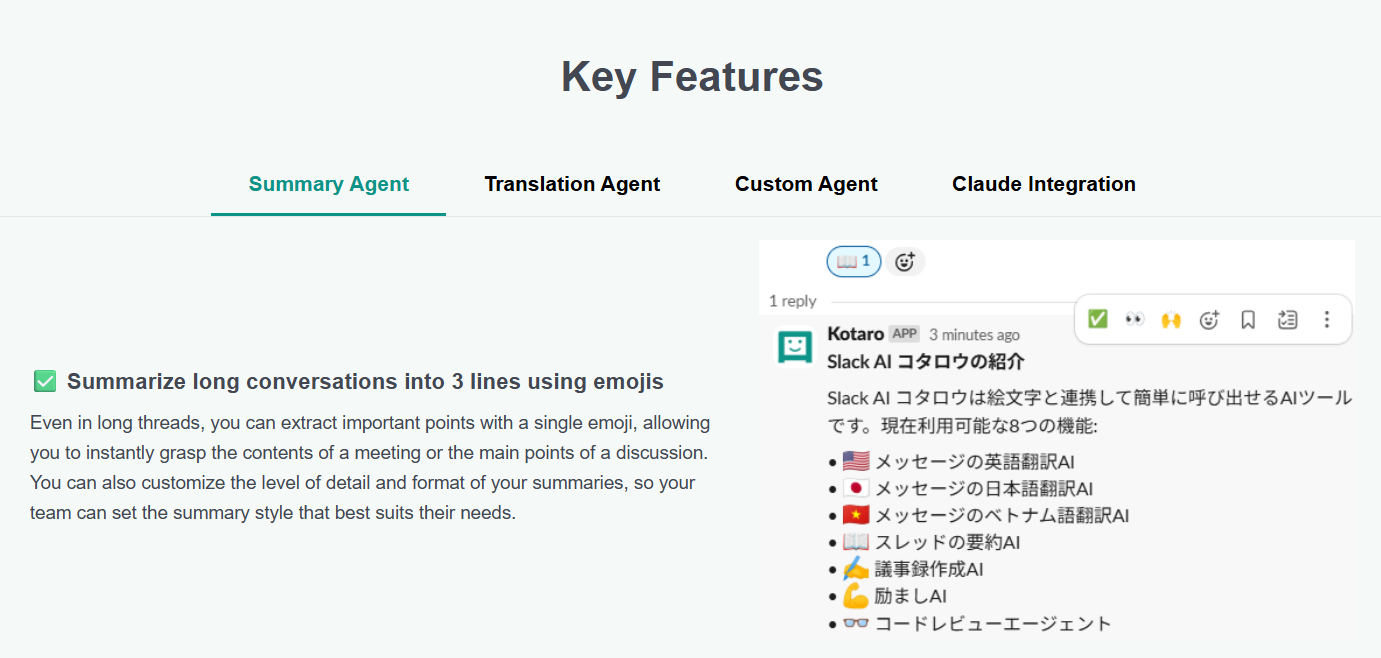Click the スレッドの要約AI line
Image resolution: width=1381 pixels, height=658 pixels.
coord(947,543)
